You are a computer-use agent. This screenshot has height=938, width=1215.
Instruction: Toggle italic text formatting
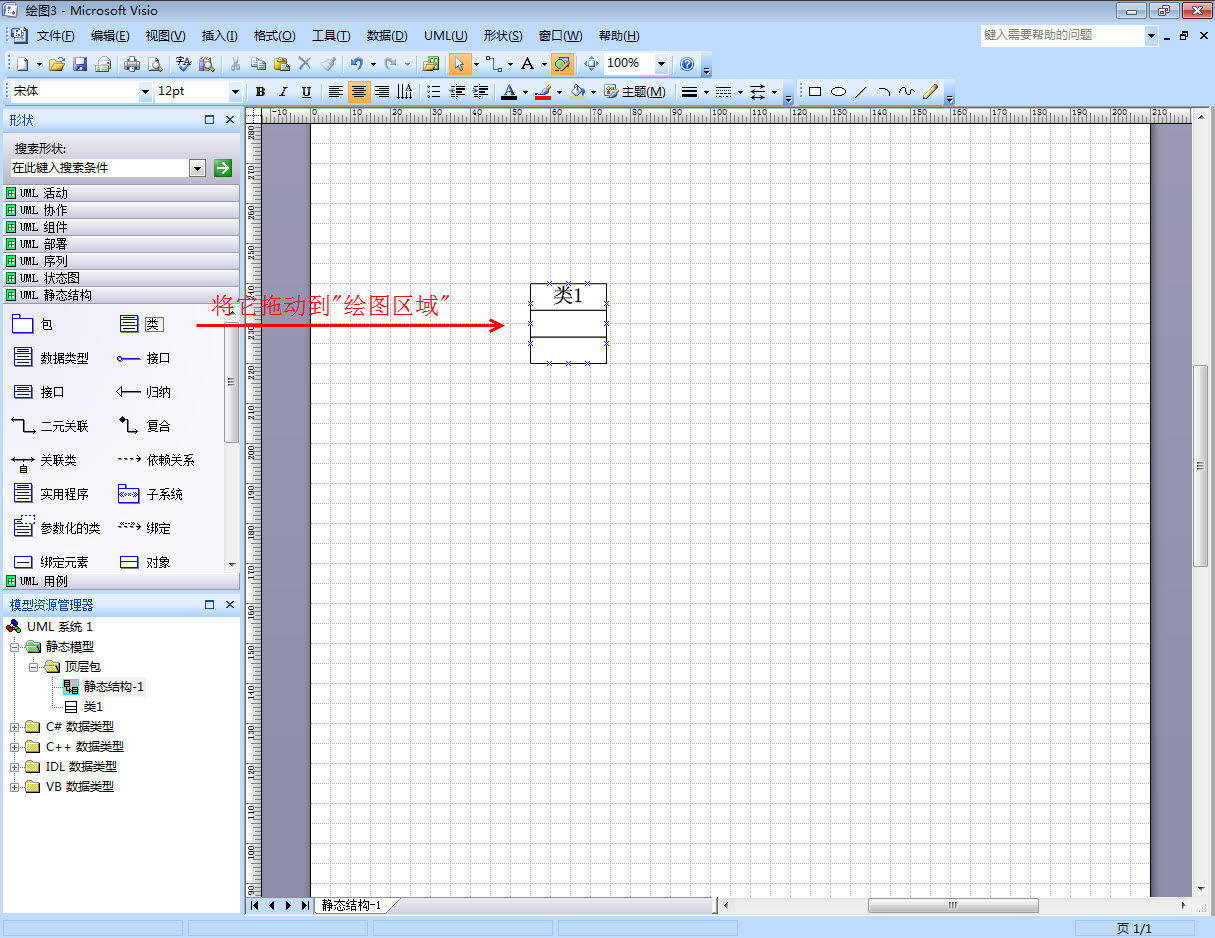282,92
